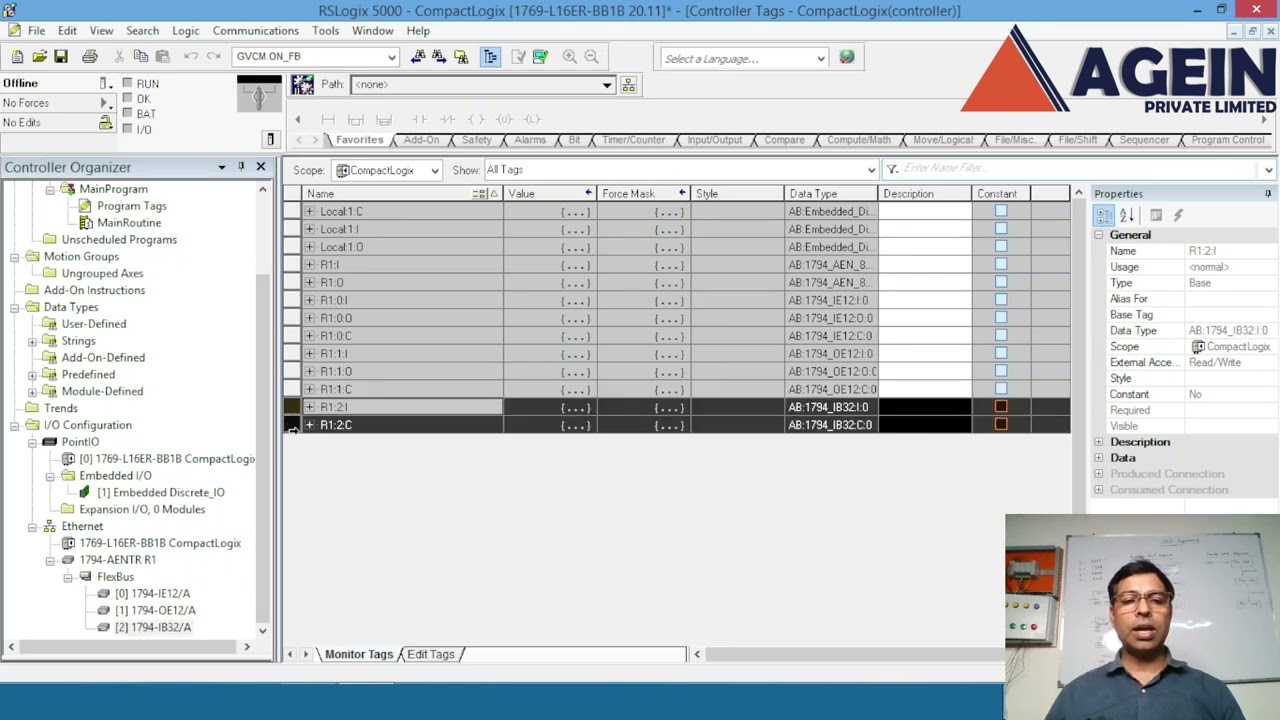This screenshot has height=720, width=1280.
Task: Toggle Constant checkbox for Local:1:O tag
Action: point(1001,247)
